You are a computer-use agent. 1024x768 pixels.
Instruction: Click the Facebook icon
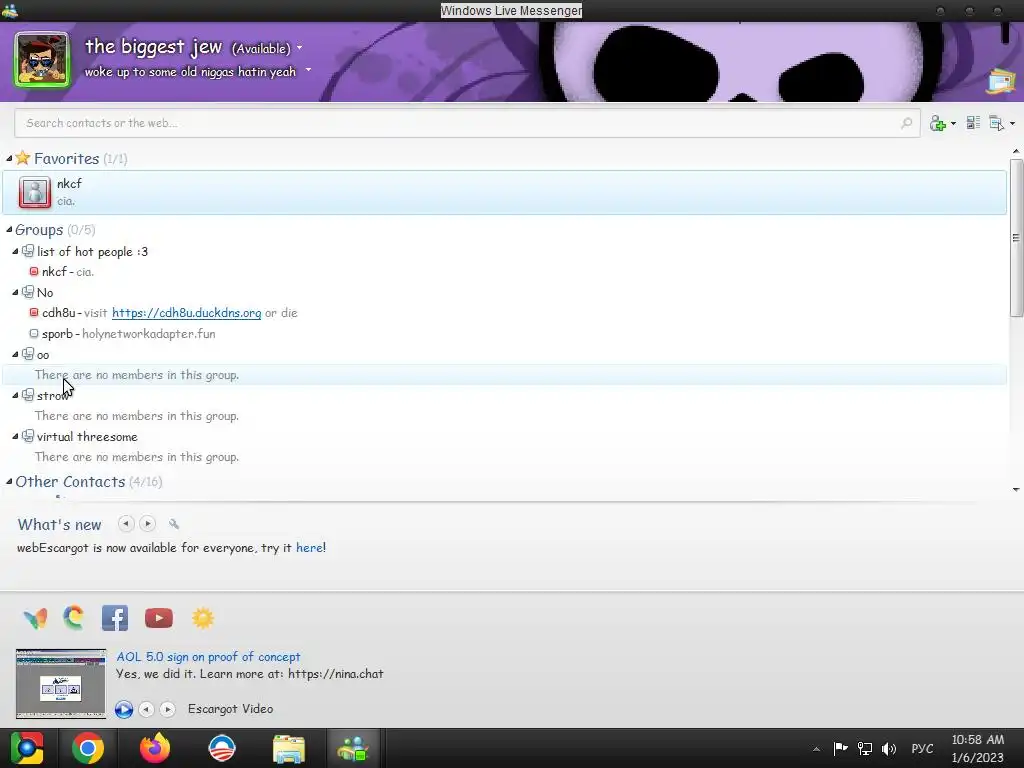coord(115,618)
